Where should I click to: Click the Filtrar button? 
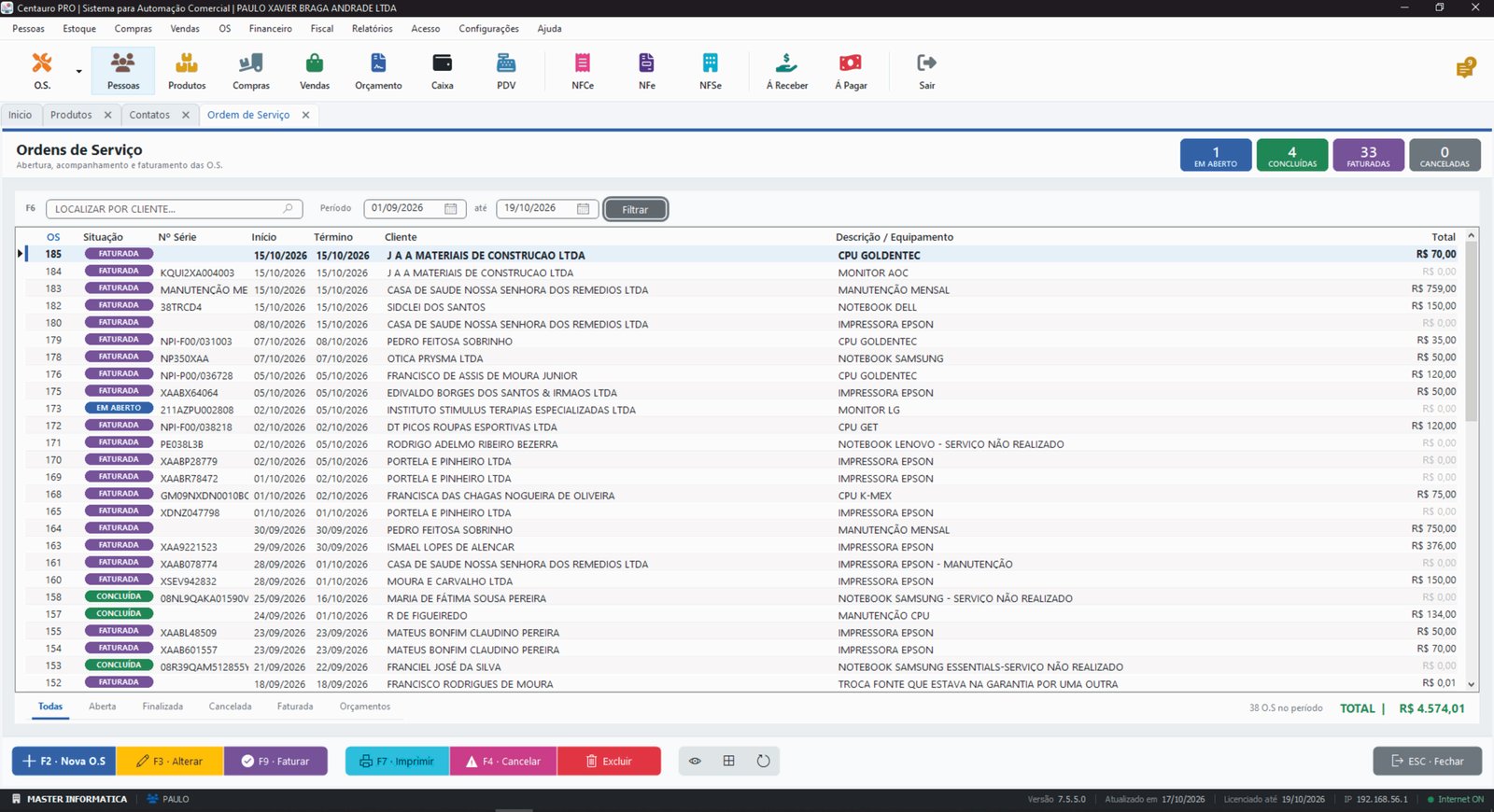point(635,209)
